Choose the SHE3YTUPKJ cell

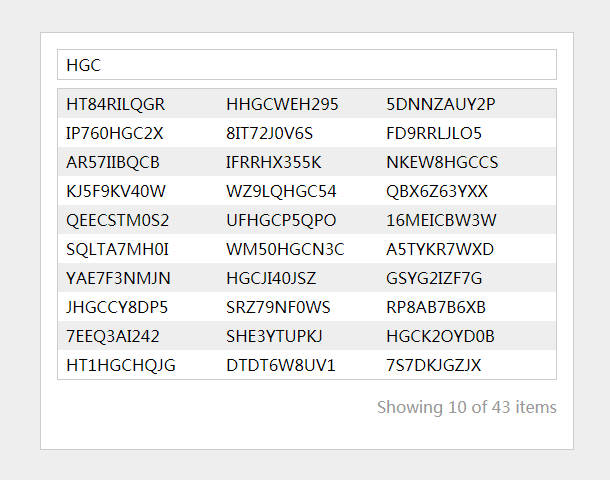(x=274, y=336)
